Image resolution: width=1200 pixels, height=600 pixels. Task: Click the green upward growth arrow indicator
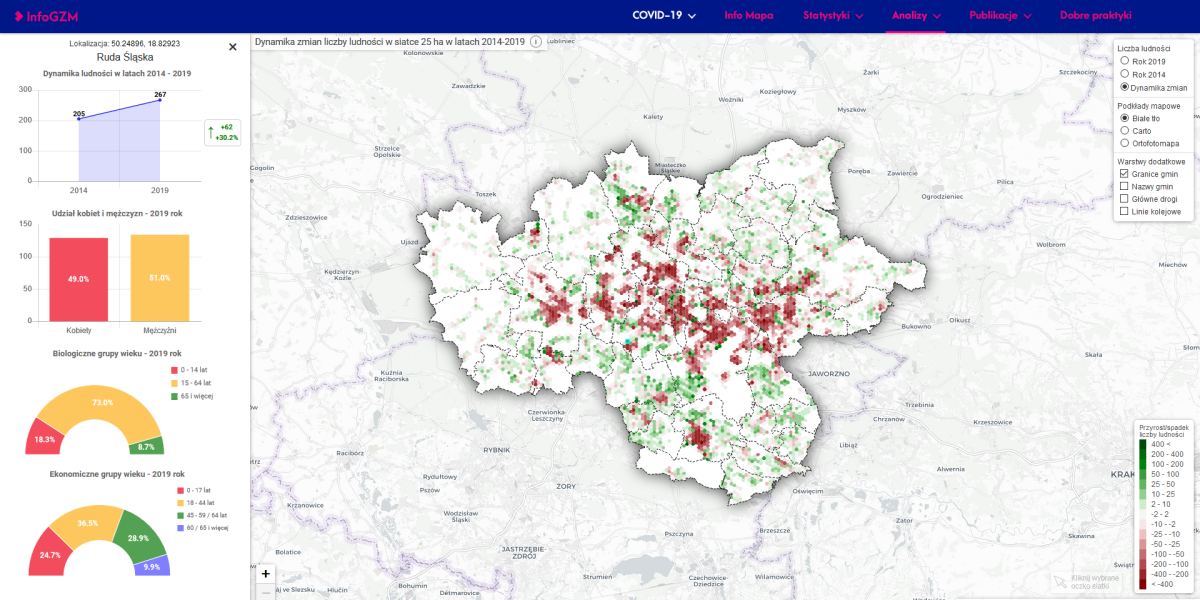210,132
